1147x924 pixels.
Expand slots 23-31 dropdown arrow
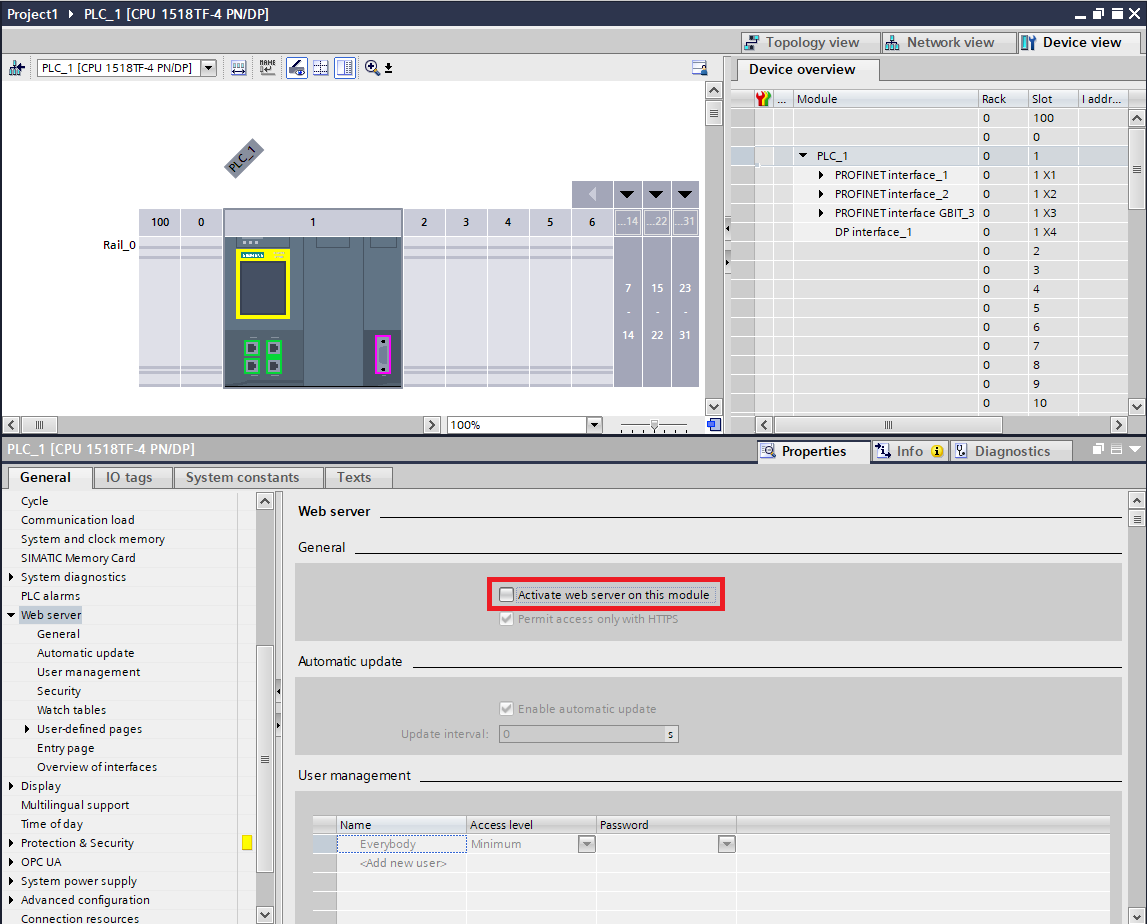click(x=685, y=195)
